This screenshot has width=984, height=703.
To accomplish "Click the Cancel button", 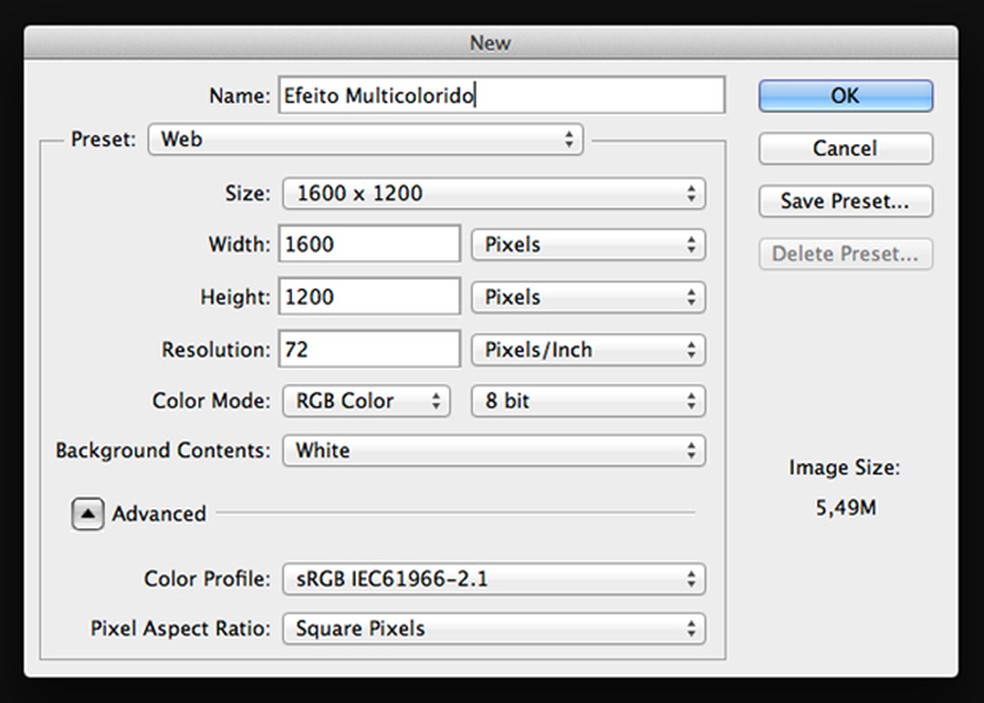I will pos(845,149).
